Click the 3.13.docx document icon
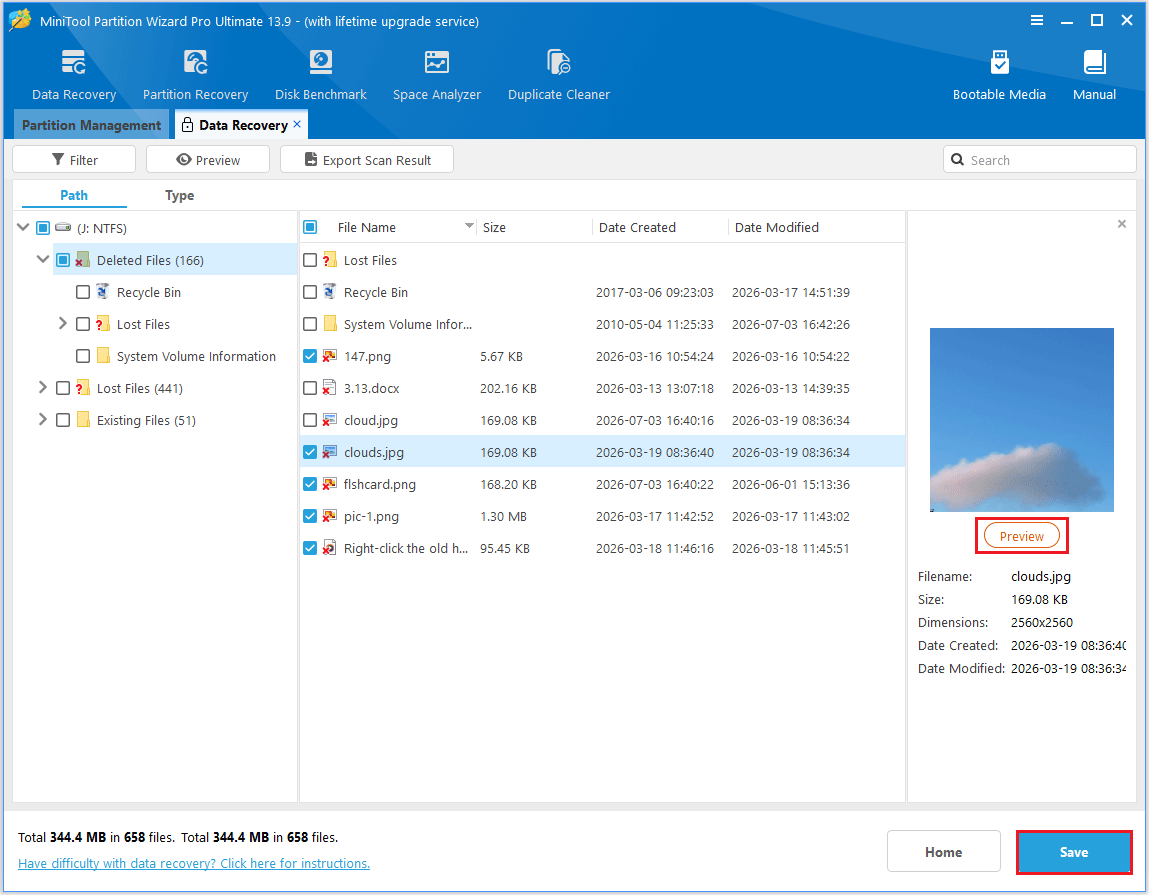1149x895 pixels. 330,388
